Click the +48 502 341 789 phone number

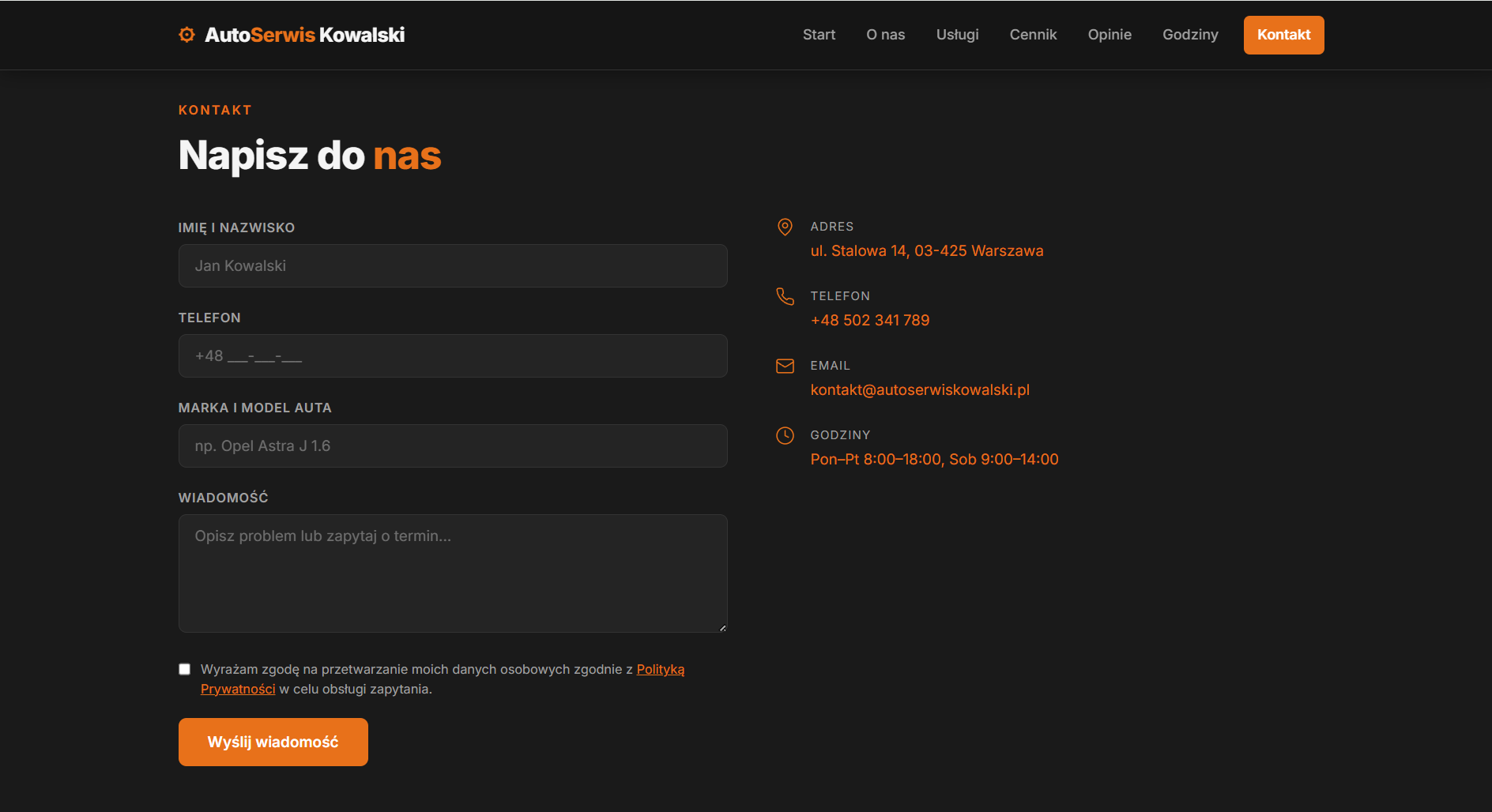[x=870, y=320]
